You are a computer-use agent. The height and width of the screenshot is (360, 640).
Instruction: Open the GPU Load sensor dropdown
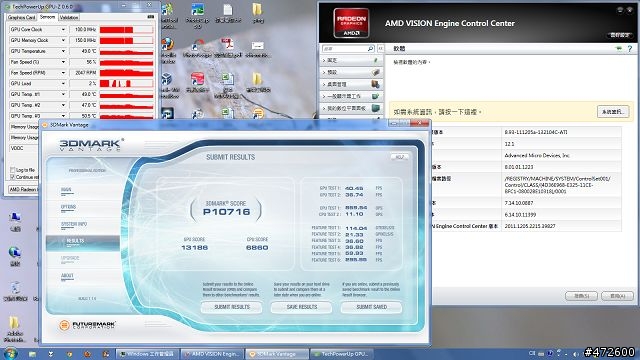63,84
